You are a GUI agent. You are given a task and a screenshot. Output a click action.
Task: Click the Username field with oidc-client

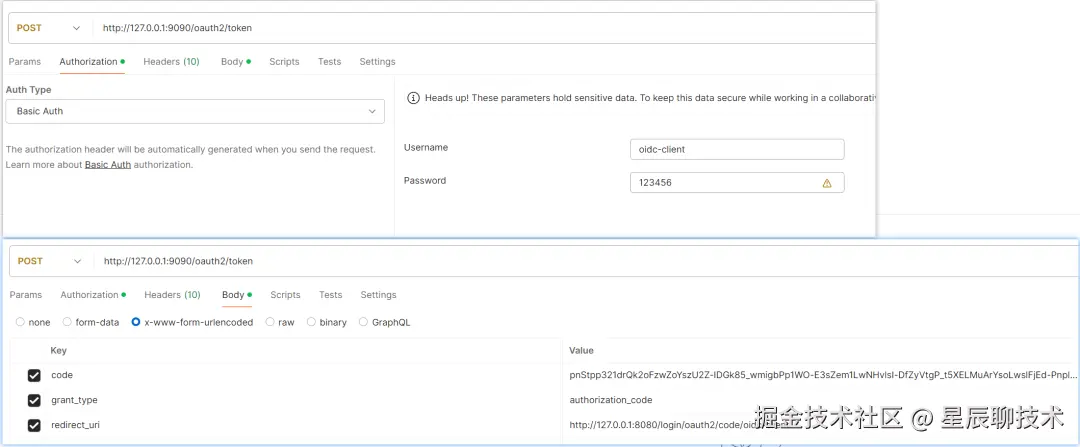coord(737,149)
